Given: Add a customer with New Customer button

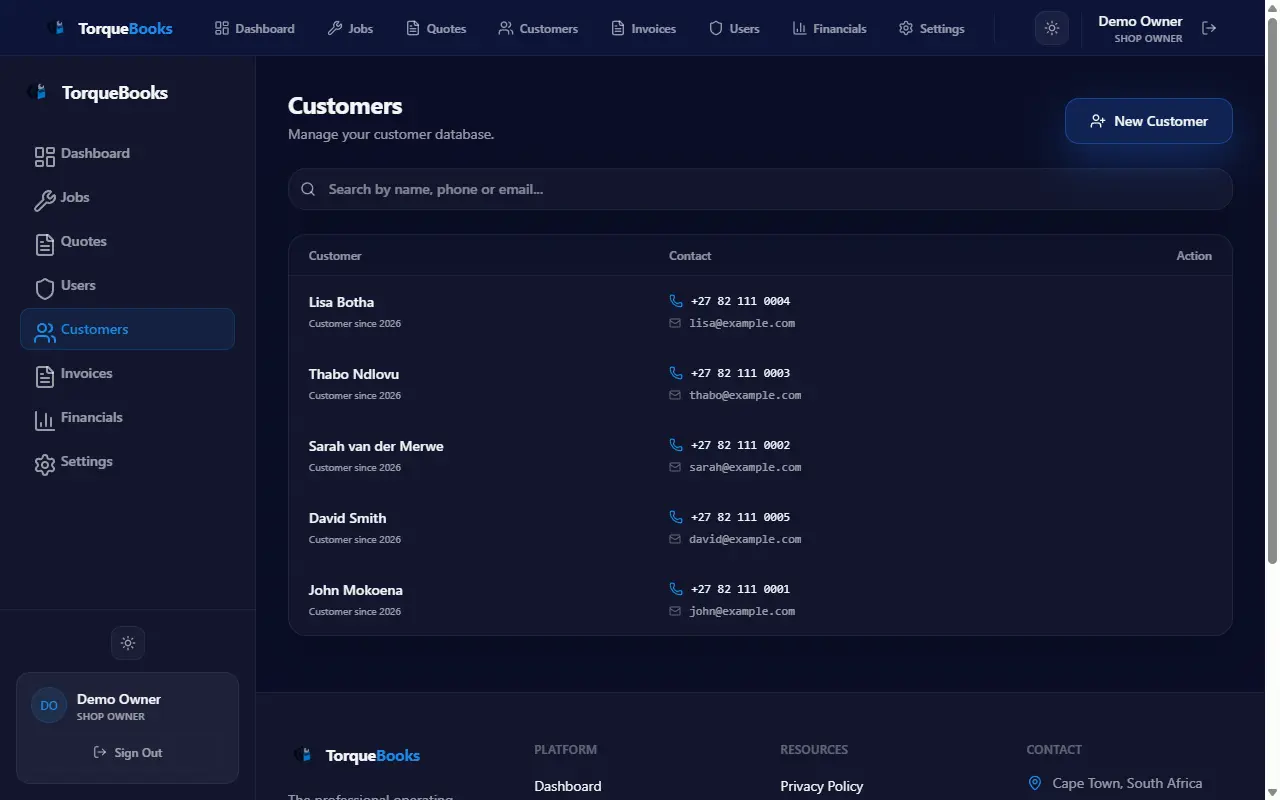Looking at the screenshot, I should (x=1149, y=121).
